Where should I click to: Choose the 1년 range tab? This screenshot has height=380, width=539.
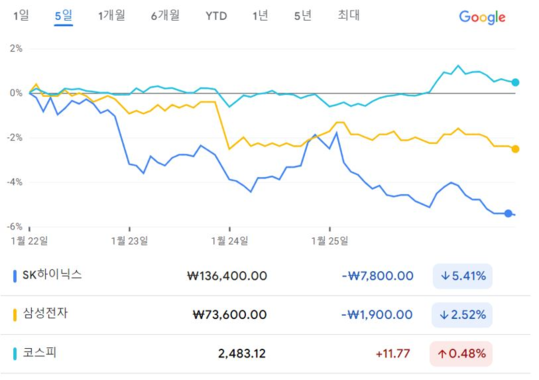pos(260,15)
